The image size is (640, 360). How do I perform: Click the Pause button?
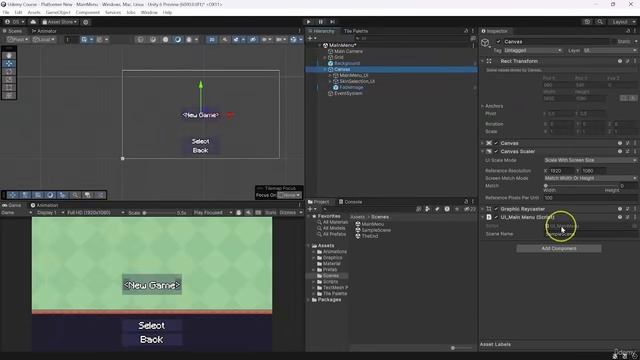[321, 22]
